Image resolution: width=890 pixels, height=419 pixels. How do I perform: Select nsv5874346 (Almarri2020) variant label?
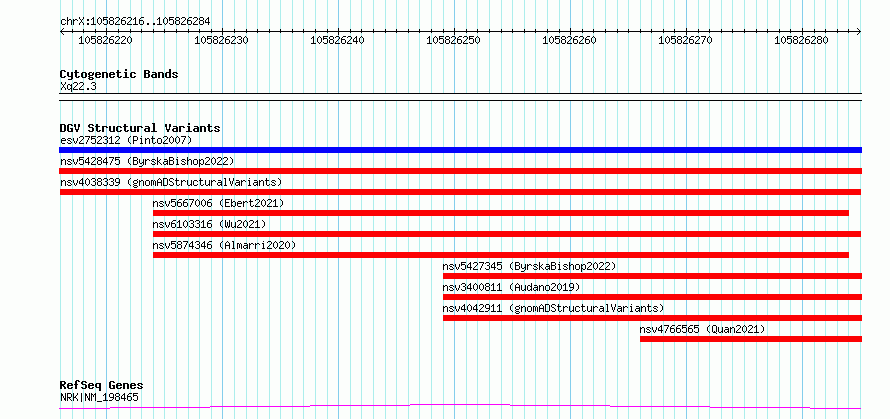tap(224, 245)
